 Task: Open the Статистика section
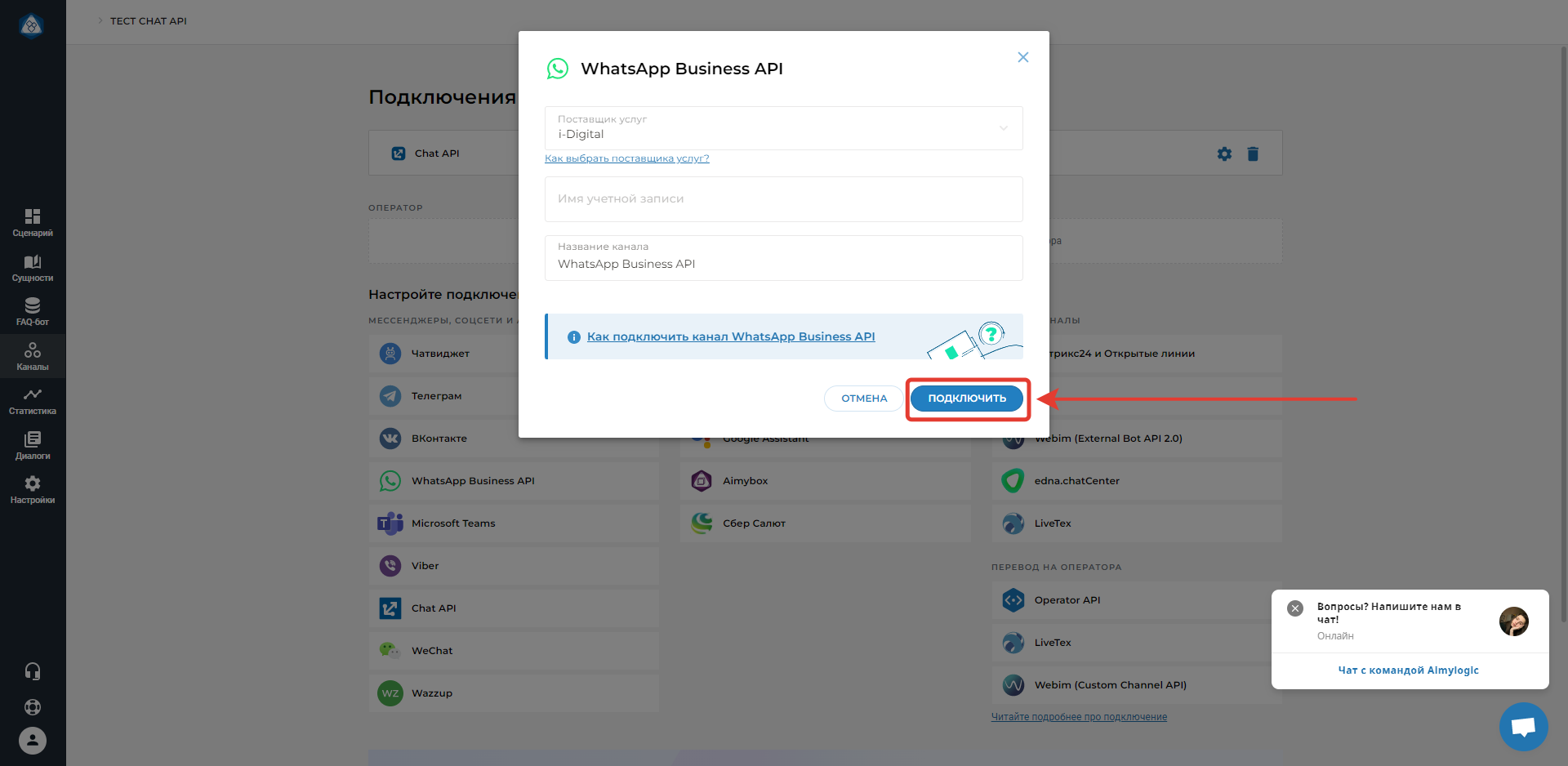point(33,401)
